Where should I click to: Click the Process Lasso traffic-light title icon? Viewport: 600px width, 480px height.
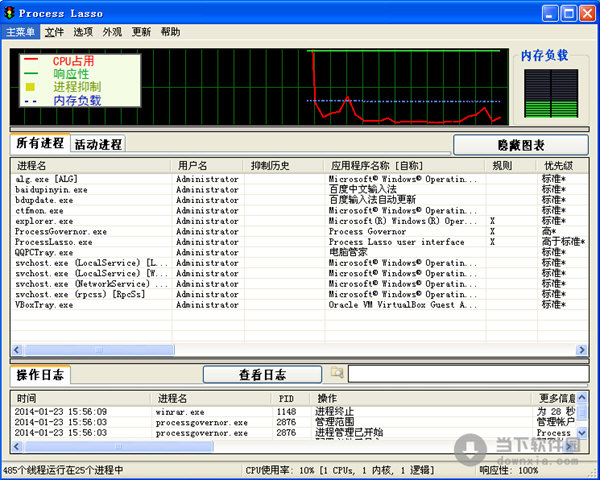pos(9,13)
